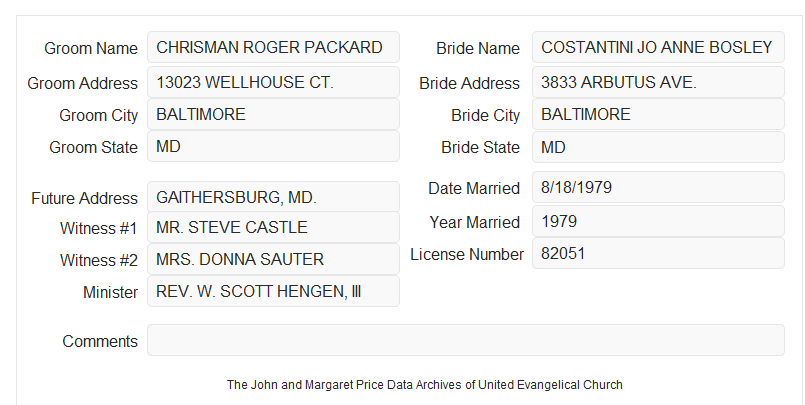Click the Groom Name label
The image size is (805, 405).
(91, 48)
